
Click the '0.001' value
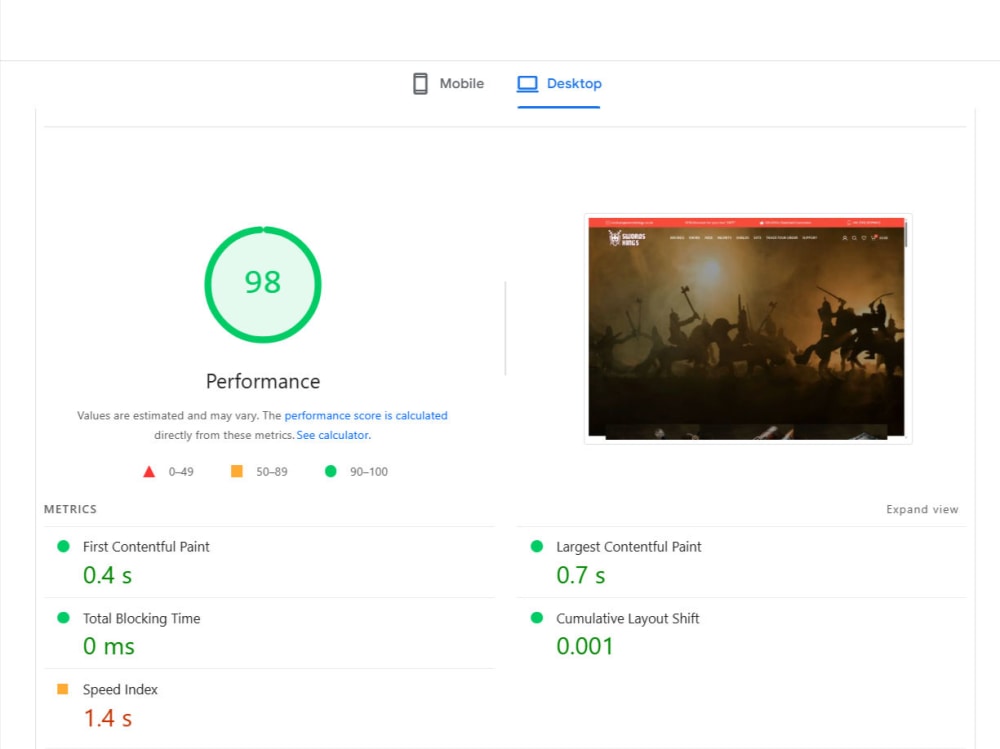point(584,646)
